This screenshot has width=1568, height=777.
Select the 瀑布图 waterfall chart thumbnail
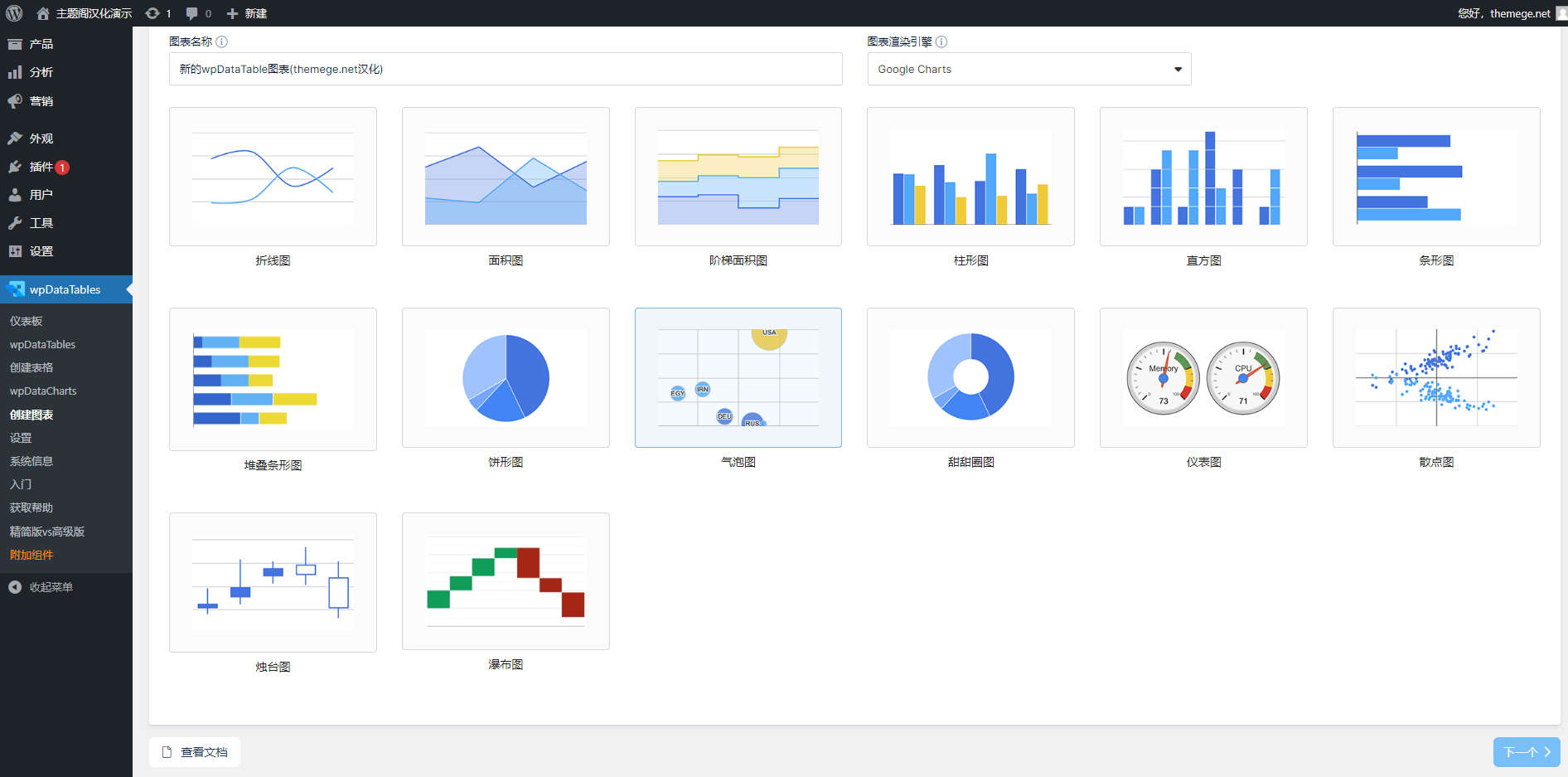(x=506, y=580)
